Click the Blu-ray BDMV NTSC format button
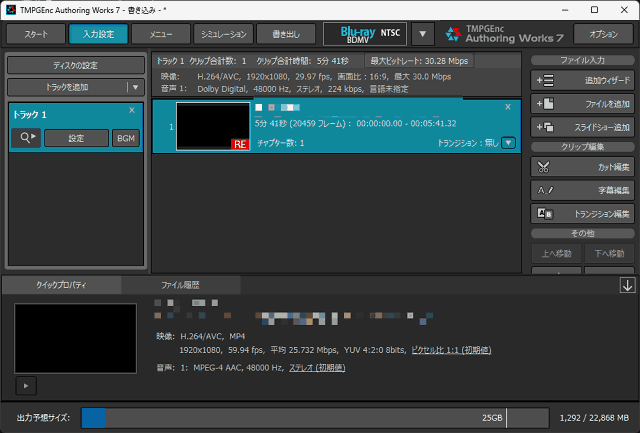Screen dimensions: 640x433 click(x=365, y=34)
